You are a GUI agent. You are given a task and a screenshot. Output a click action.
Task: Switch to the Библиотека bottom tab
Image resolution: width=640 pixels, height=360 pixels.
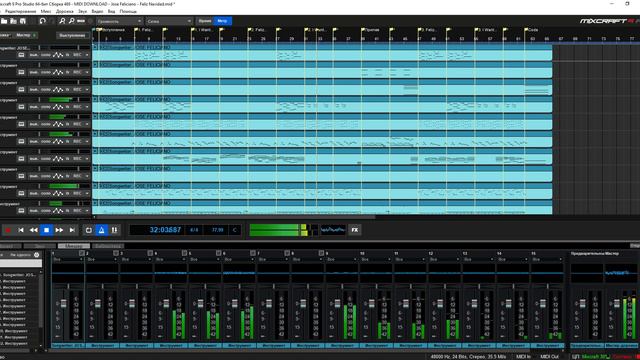(x=108, y=246)
